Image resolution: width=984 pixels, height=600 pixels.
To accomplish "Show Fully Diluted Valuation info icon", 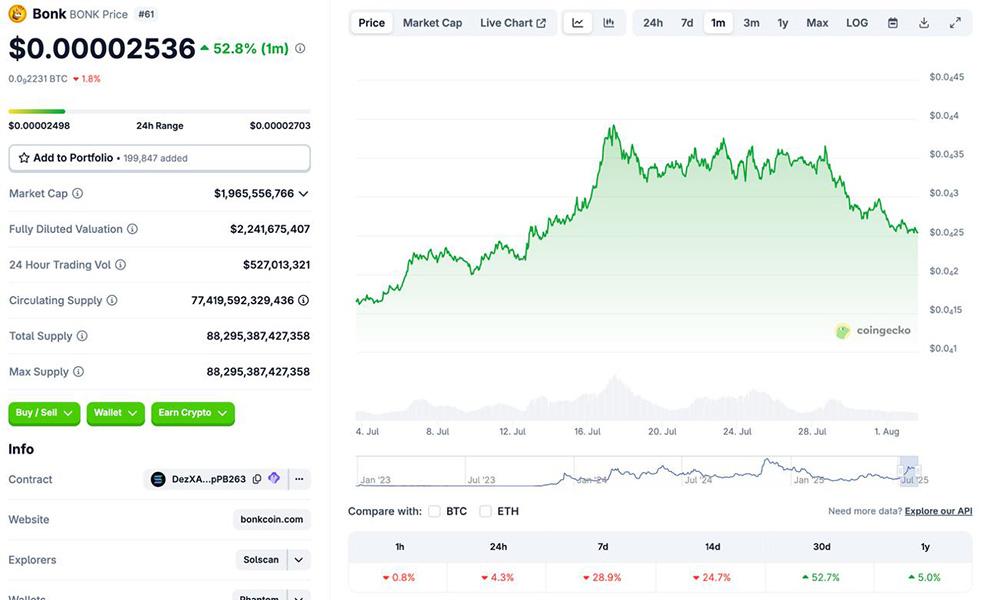I will click(x=132, y=229).
